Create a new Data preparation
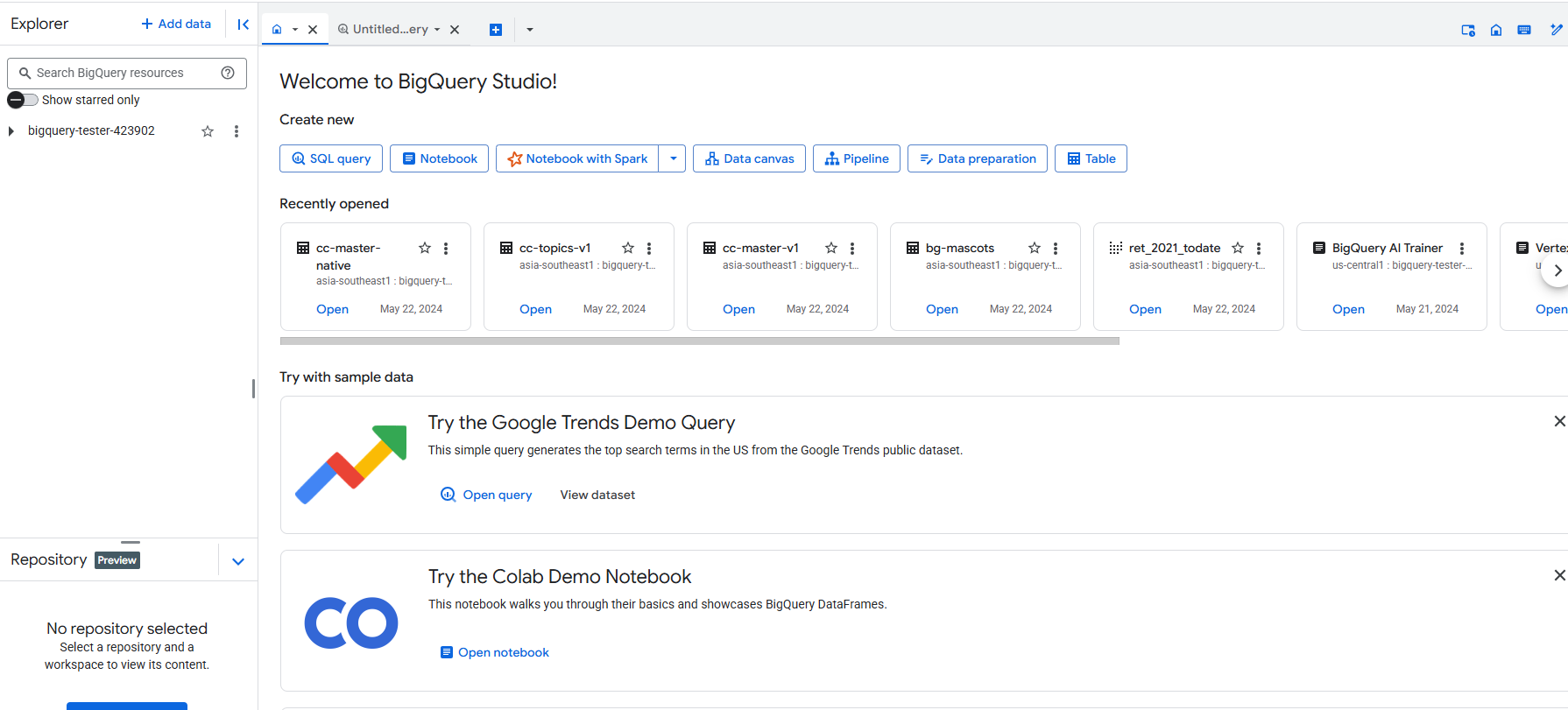1568x710 pixels. 977,158
